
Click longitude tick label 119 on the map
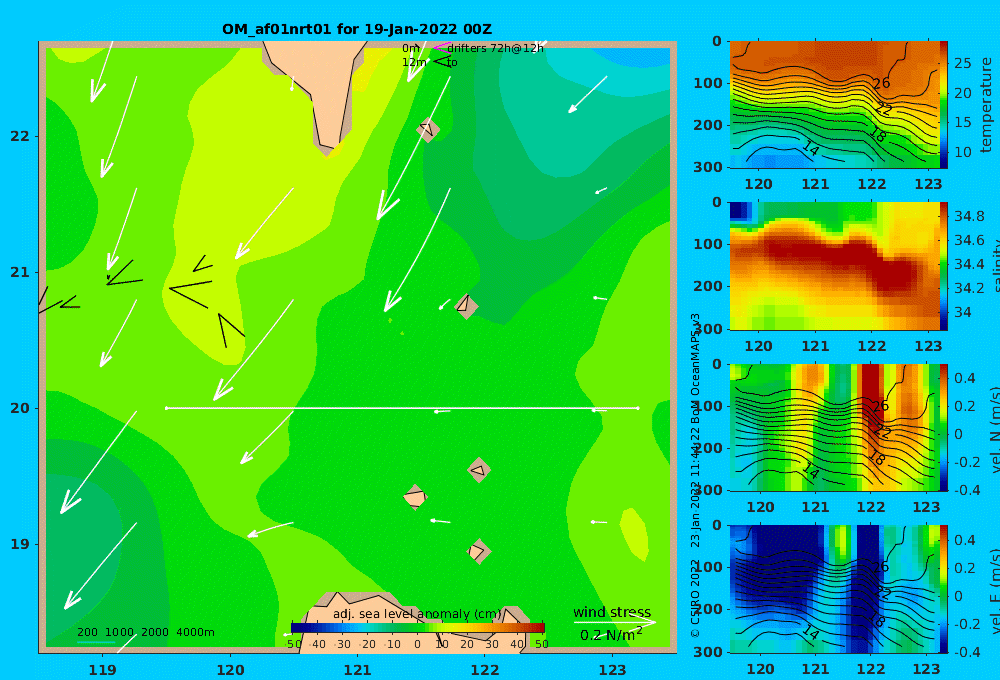pos(103,670)
